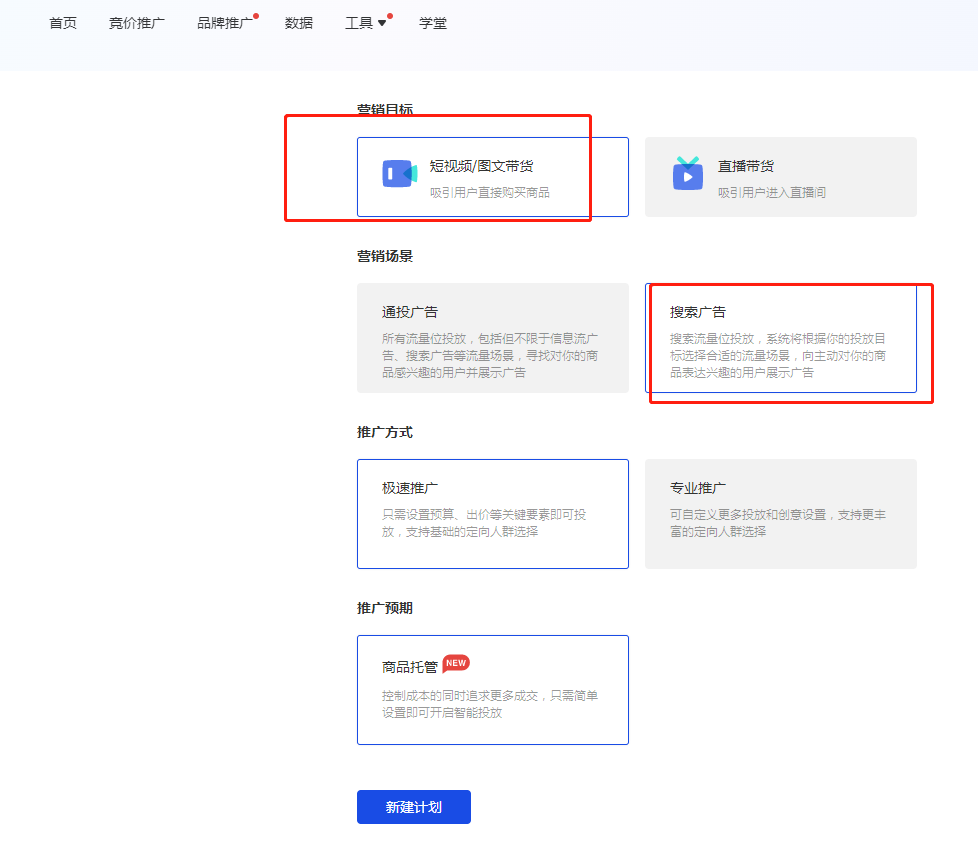The height and width of the screenshot is (853, 978).
Task: Click the NEW badge beside 商品托管
Action: point(458,662)
